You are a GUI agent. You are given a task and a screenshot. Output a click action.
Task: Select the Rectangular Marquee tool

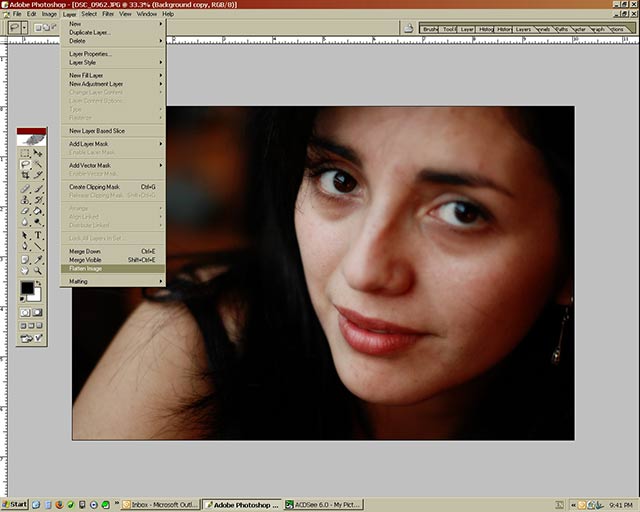[25, 153]
